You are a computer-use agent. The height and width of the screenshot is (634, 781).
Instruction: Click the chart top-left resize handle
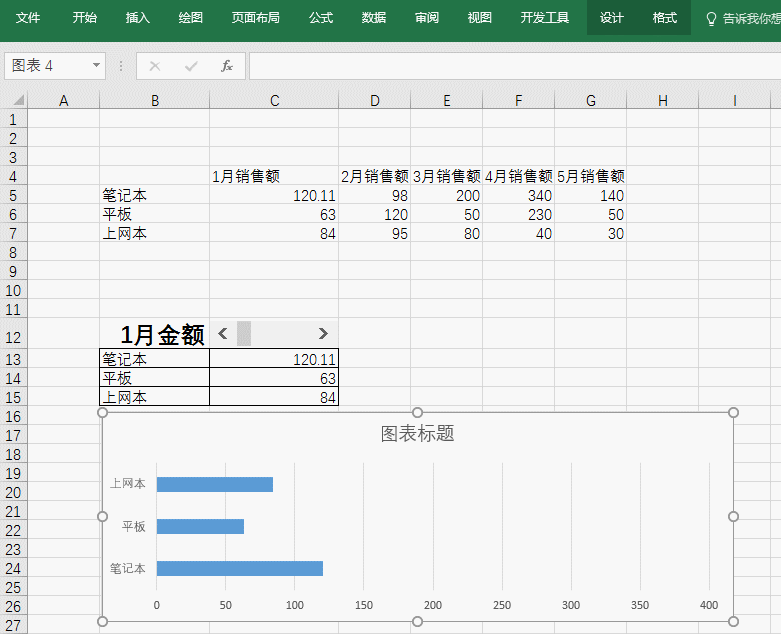tap(103, 412)
